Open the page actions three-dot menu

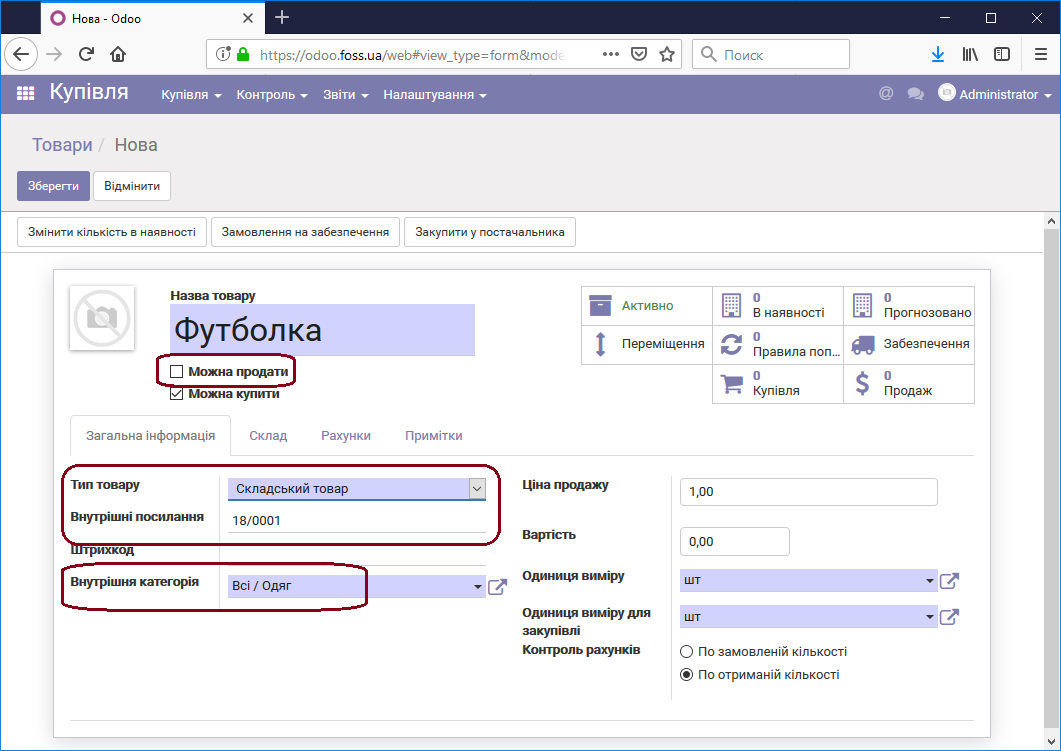(610, 54)
